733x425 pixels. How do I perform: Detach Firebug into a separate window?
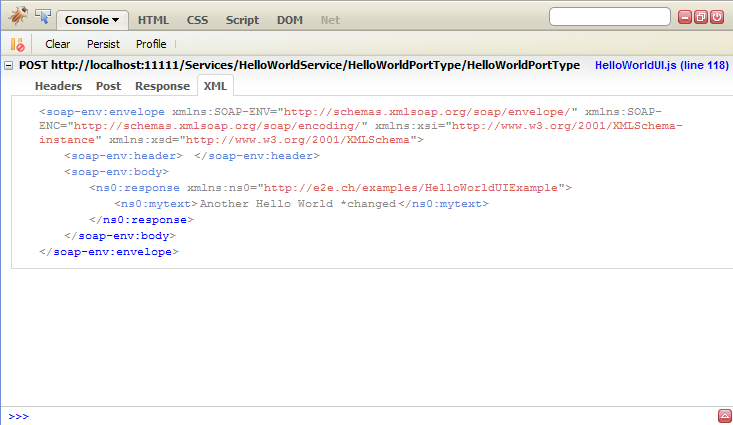click(701, 17)
